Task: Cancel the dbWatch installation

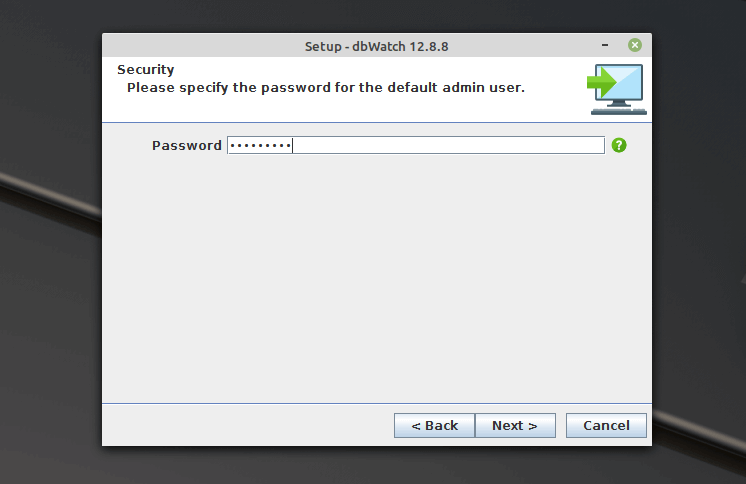Action: (x=606, y=426)
